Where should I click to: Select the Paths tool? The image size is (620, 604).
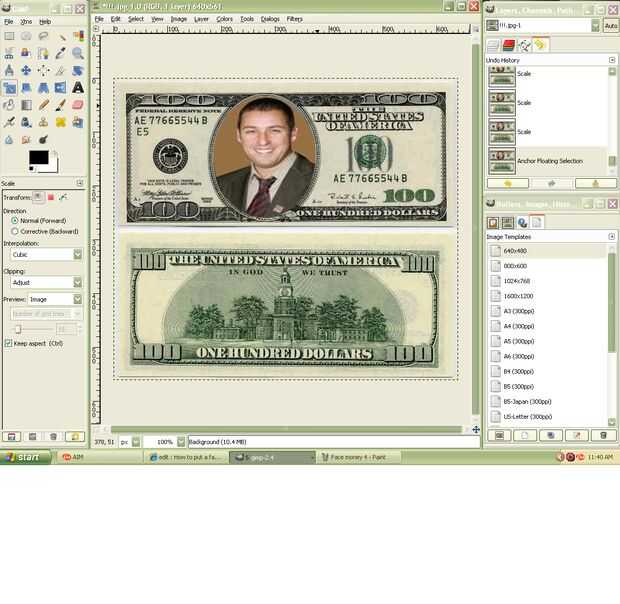click(x=43, y=53)
